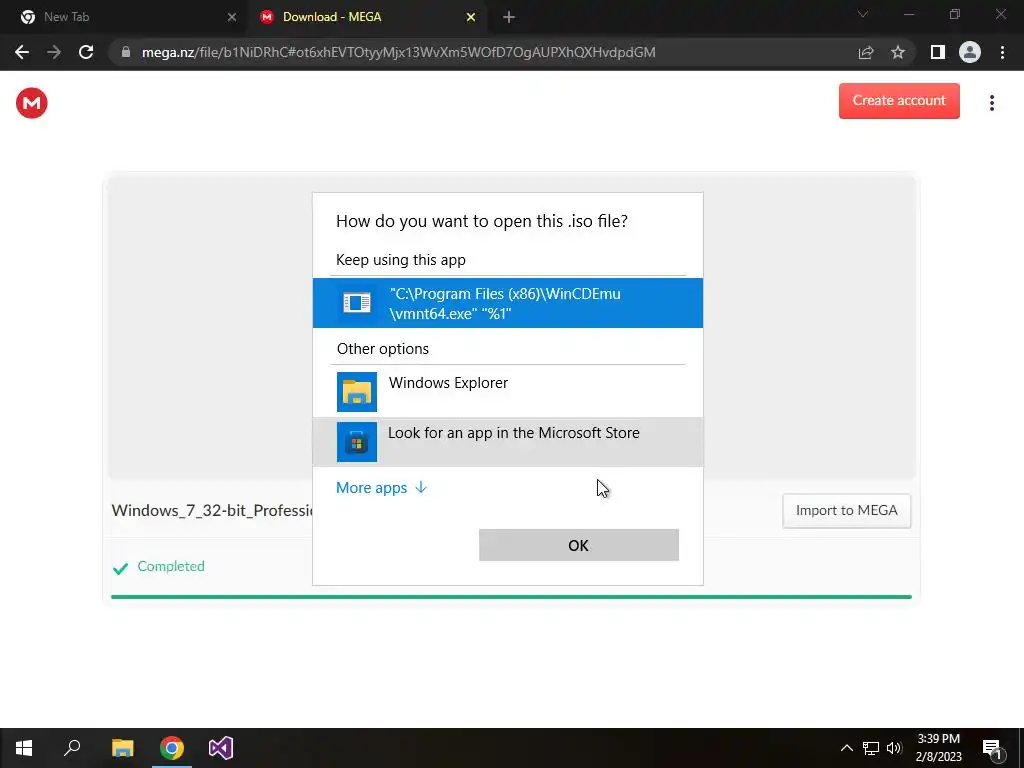Open Visual Studio from taskbar

click(x=221, y=748)
